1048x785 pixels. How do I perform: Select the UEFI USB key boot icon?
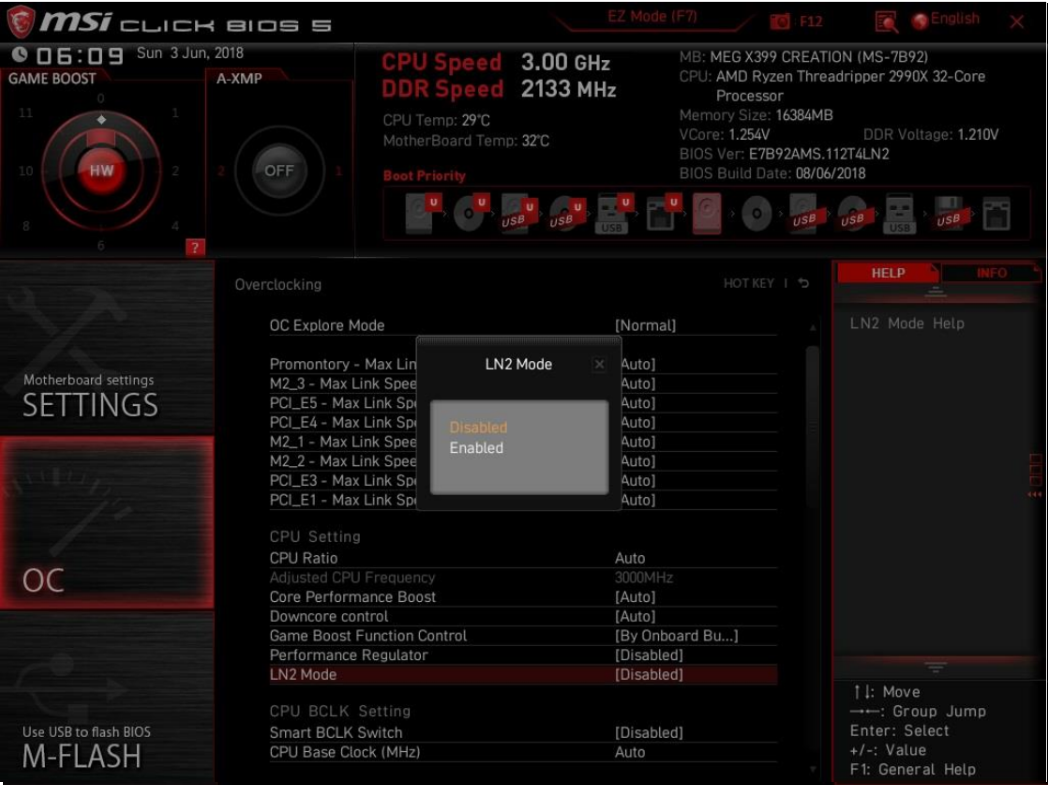pos(614,212)
